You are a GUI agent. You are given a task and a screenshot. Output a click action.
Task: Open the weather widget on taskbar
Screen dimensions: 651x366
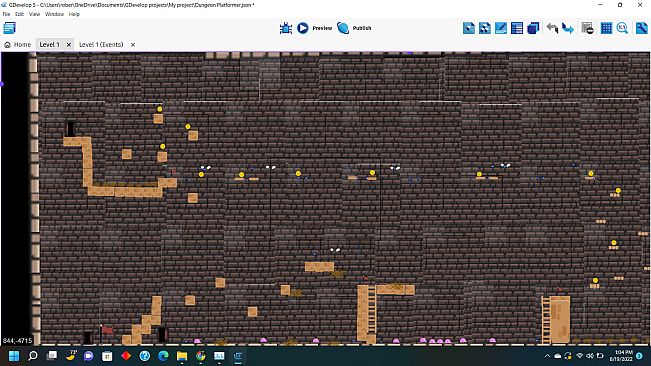(x=71, y=356)
